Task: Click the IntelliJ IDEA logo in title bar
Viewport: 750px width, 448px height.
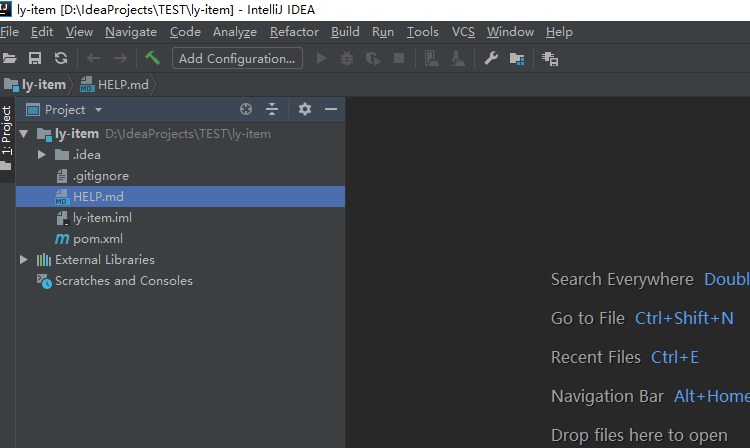Action: pos(5,8)
